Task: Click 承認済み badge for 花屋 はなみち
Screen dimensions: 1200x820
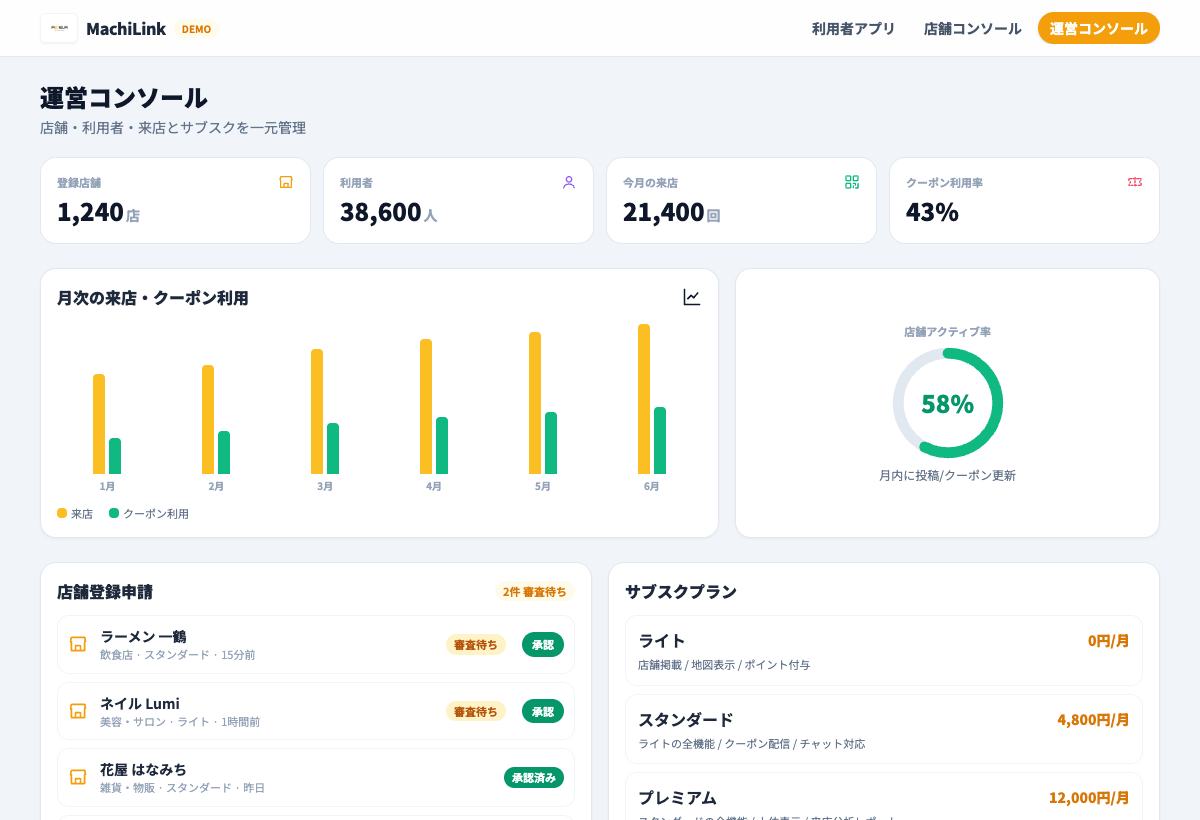Action: pos(534,777)
